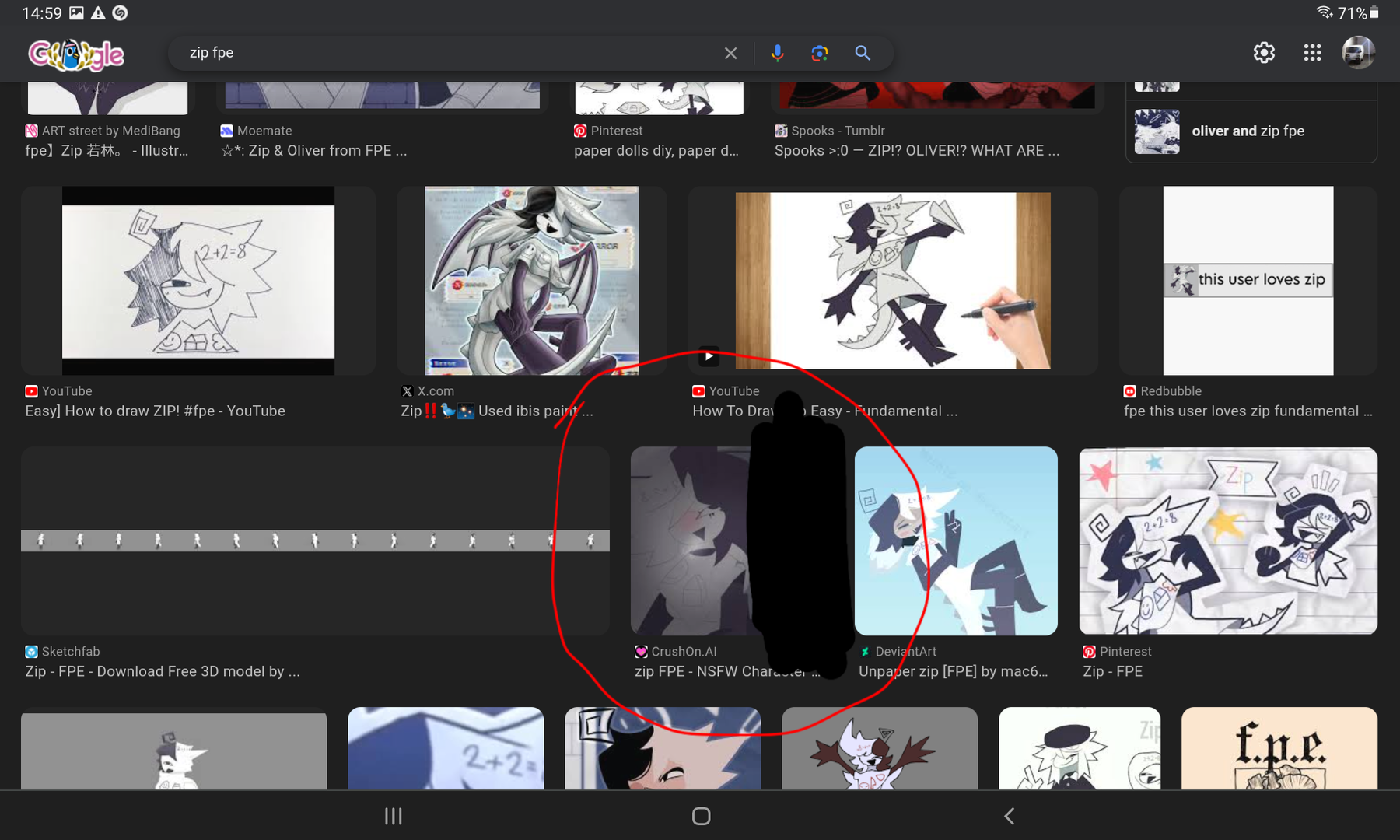Open the small gray Zip sprite thumbnail
Screen dimensions: 1400x840
tap(174, 751)
